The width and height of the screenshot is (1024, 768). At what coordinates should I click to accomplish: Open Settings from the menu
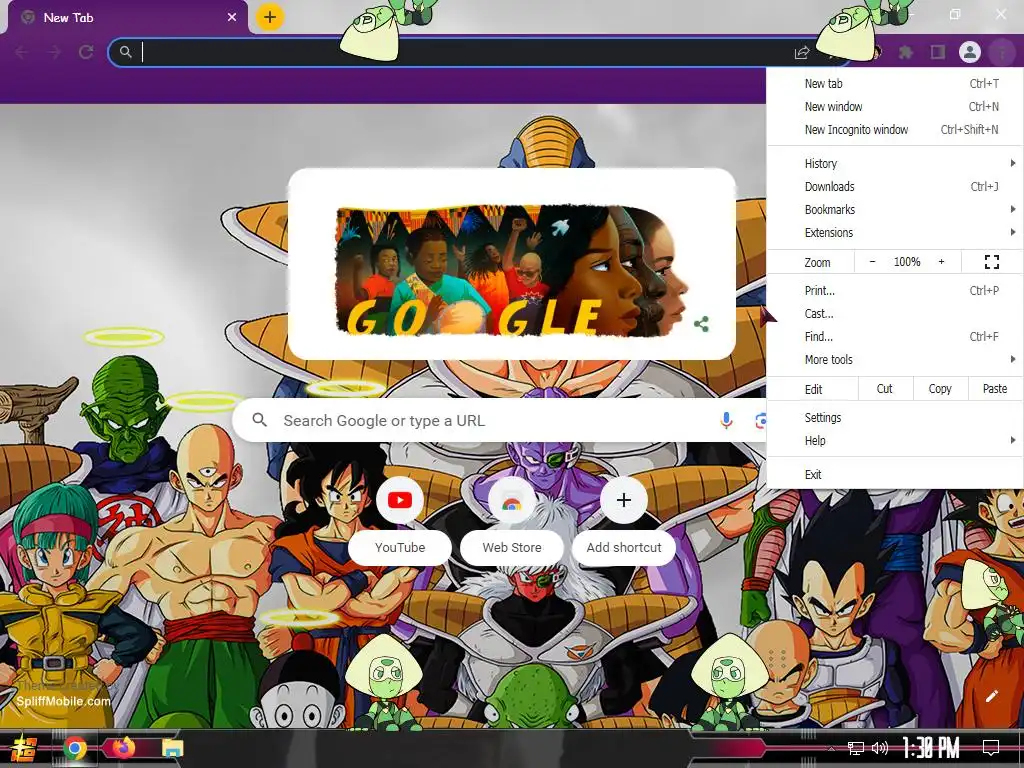(x=895, y=417)
